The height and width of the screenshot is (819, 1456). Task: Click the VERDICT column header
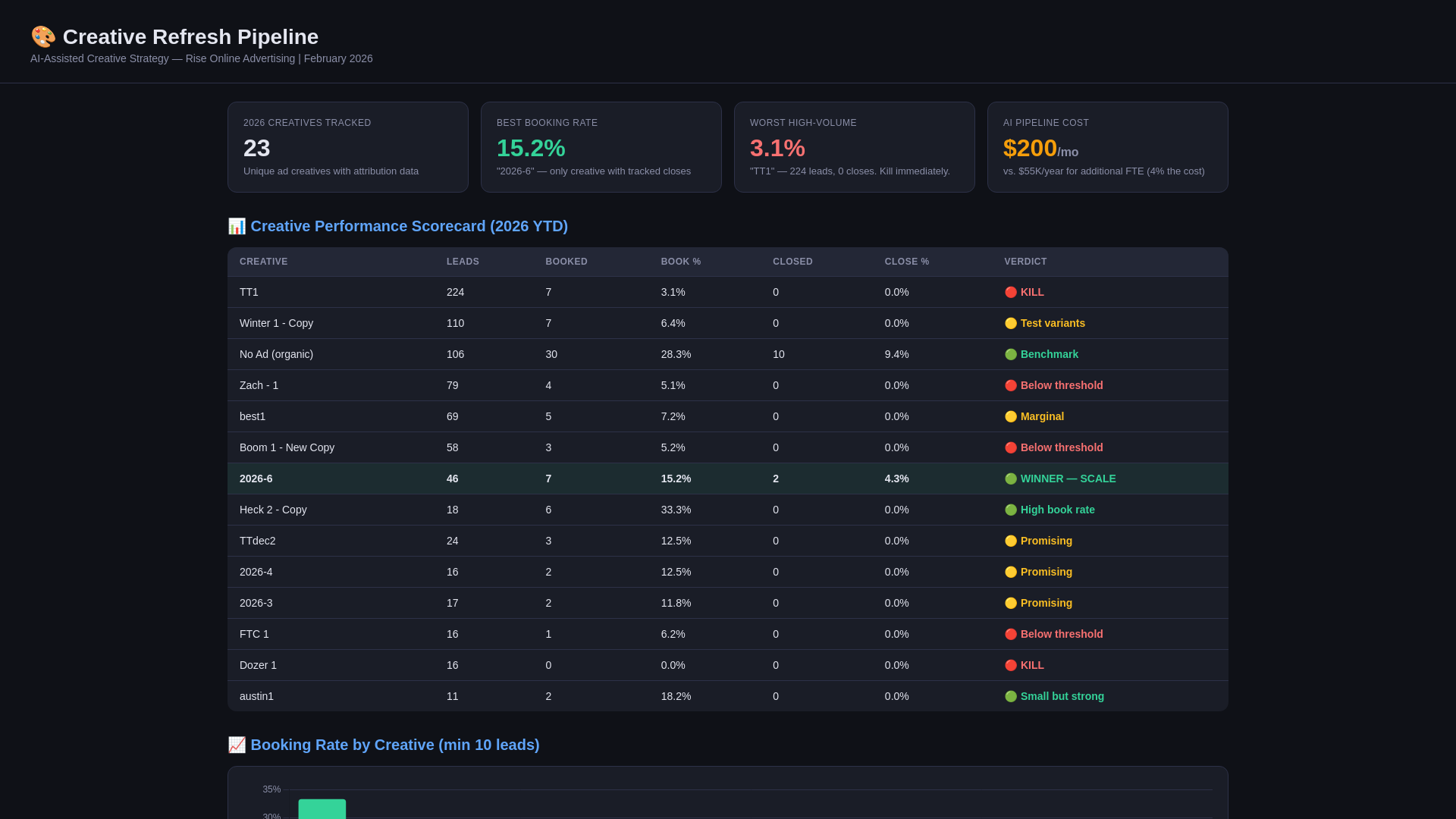[1025, 262]
